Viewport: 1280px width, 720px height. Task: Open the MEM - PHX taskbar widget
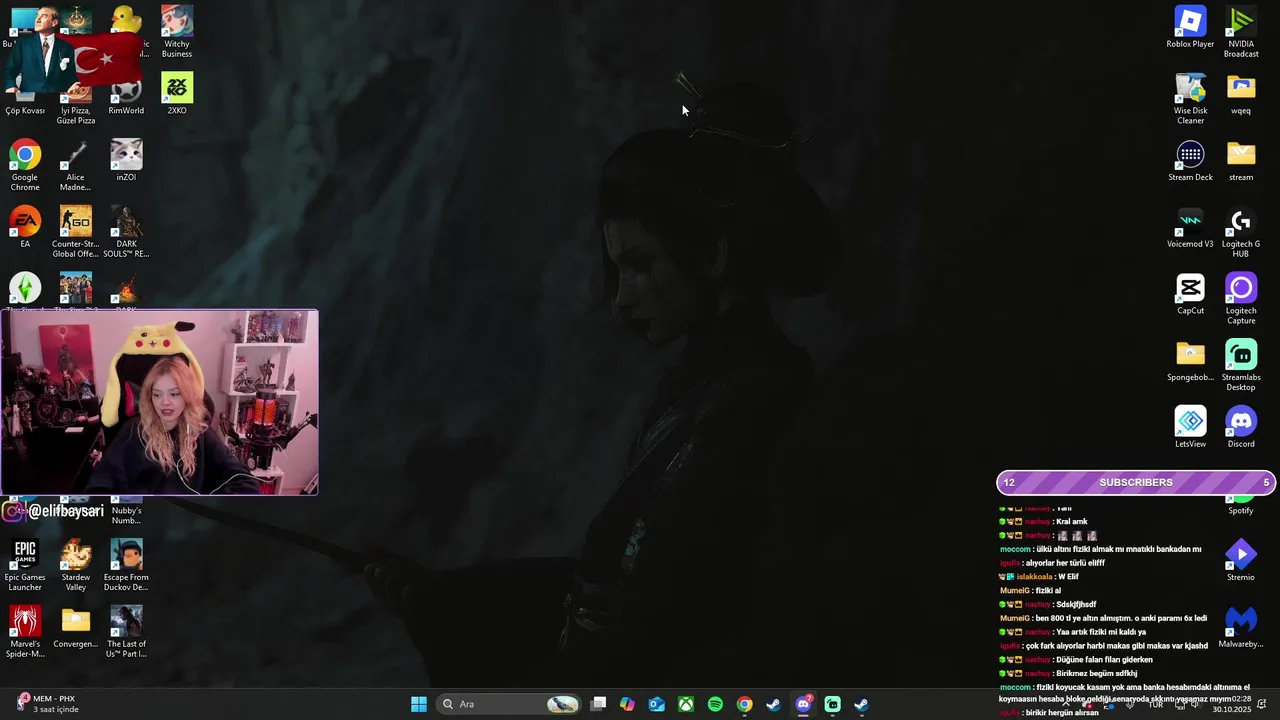pos(48,704)
